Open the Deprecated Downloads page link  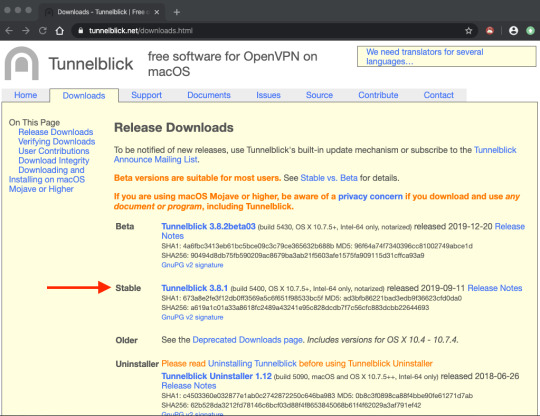(x=248, y=340)
